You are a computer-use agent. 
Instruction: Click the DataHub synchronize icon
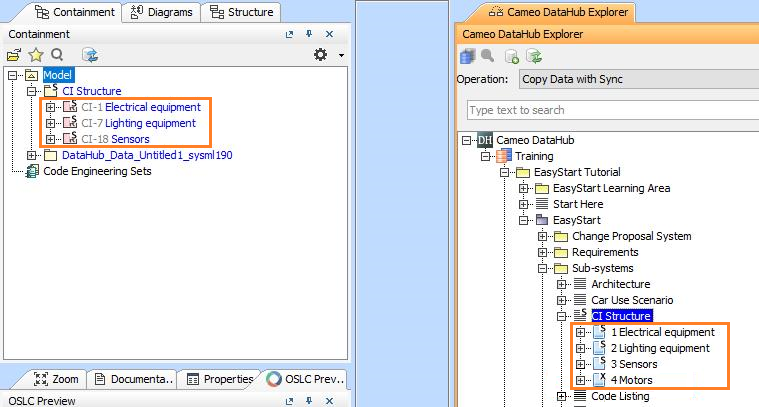tap(534, 56)
